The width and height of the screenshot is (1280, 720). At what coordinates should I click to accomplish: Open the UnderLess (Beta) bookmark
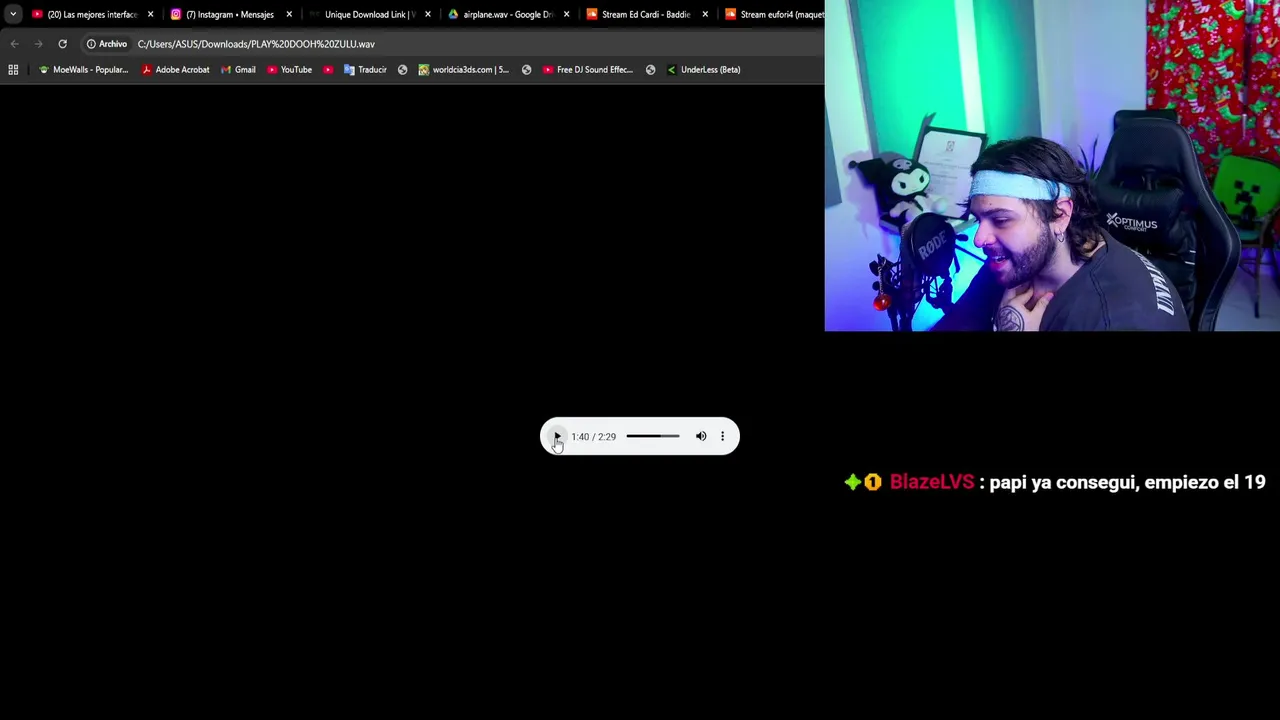pos(704,70)
